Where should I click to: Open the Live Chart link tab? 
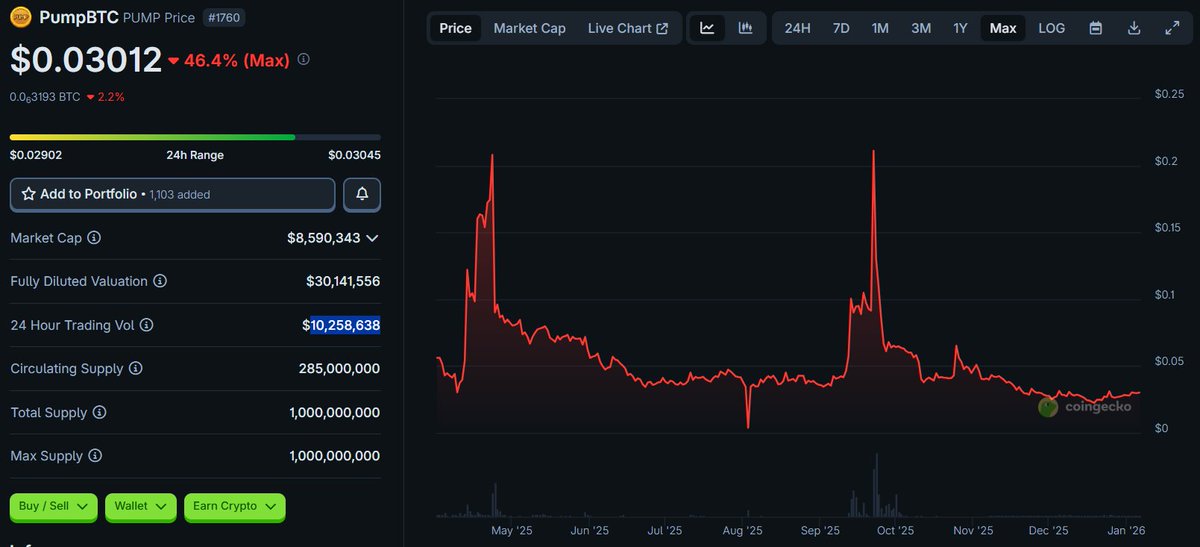[628, 28]
